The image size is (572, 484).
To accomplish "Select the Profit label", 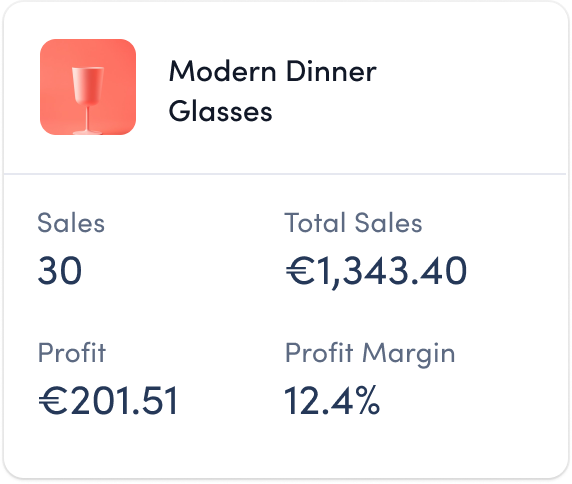I will pos(72,353).
